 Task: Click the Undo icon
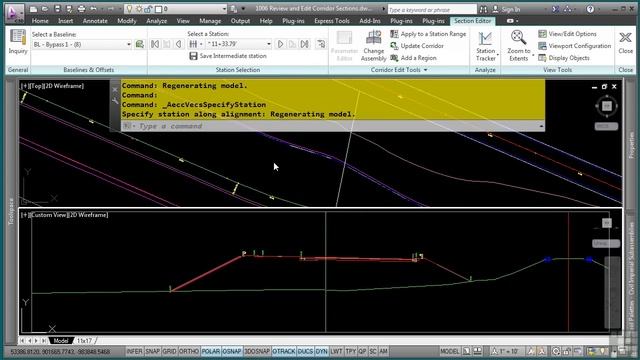[x=93, y=9]
